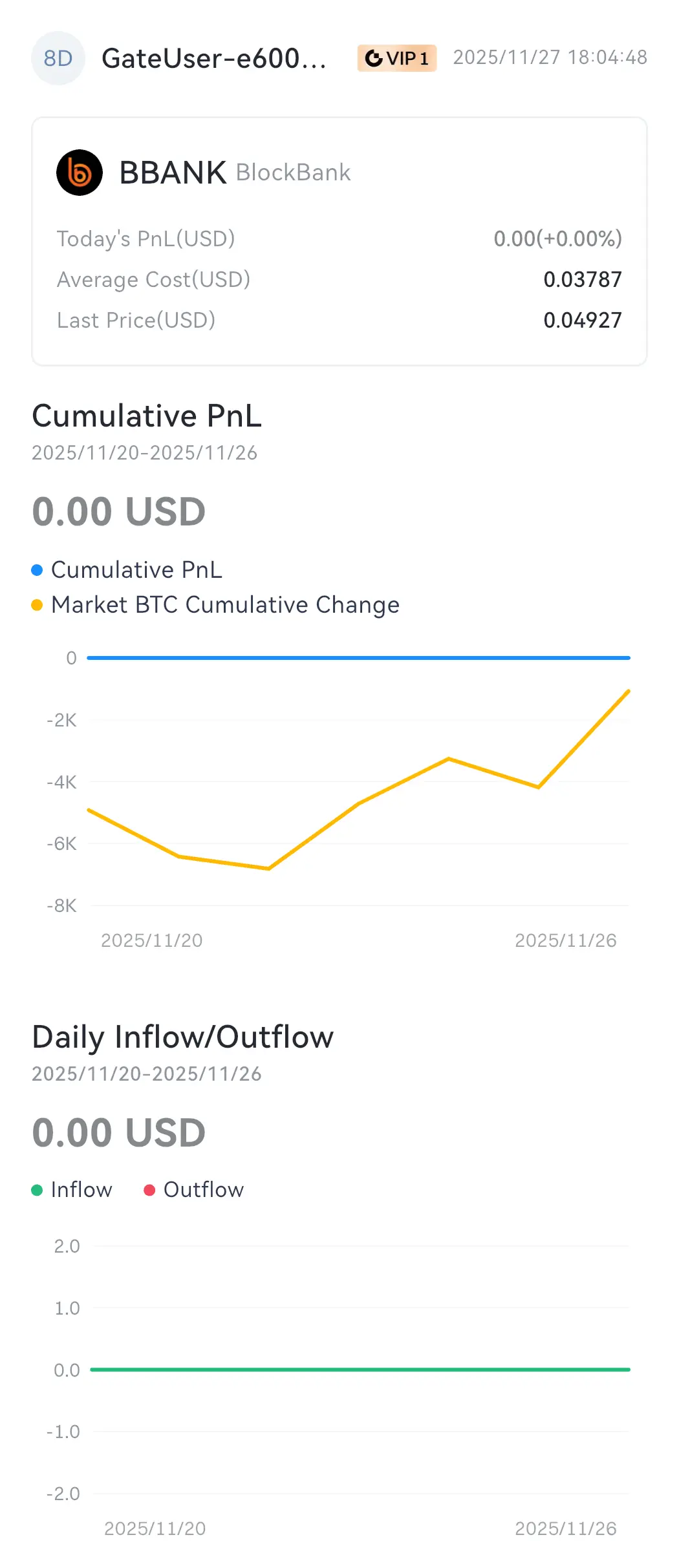Click the green Inflow legend dot
Viewport: 679px width, 1568px height.
pos(37,1190)
